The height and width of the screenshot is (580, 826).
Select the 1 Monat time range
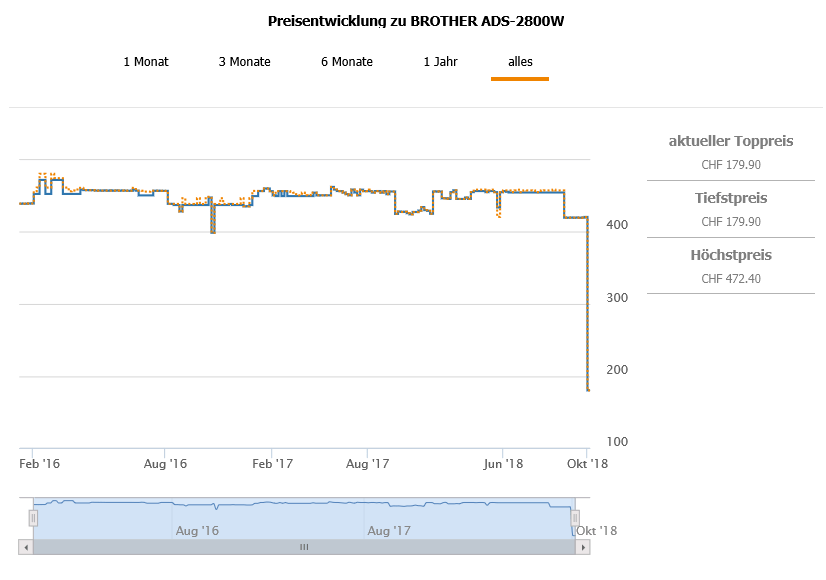(146, 62)
